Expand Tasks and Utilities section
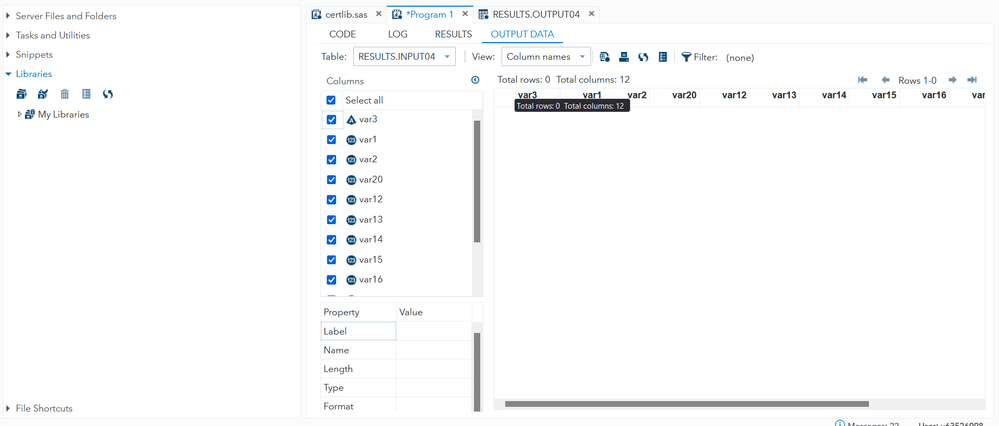Viewport: 999px width, 426px height. (x=8, y=36)
